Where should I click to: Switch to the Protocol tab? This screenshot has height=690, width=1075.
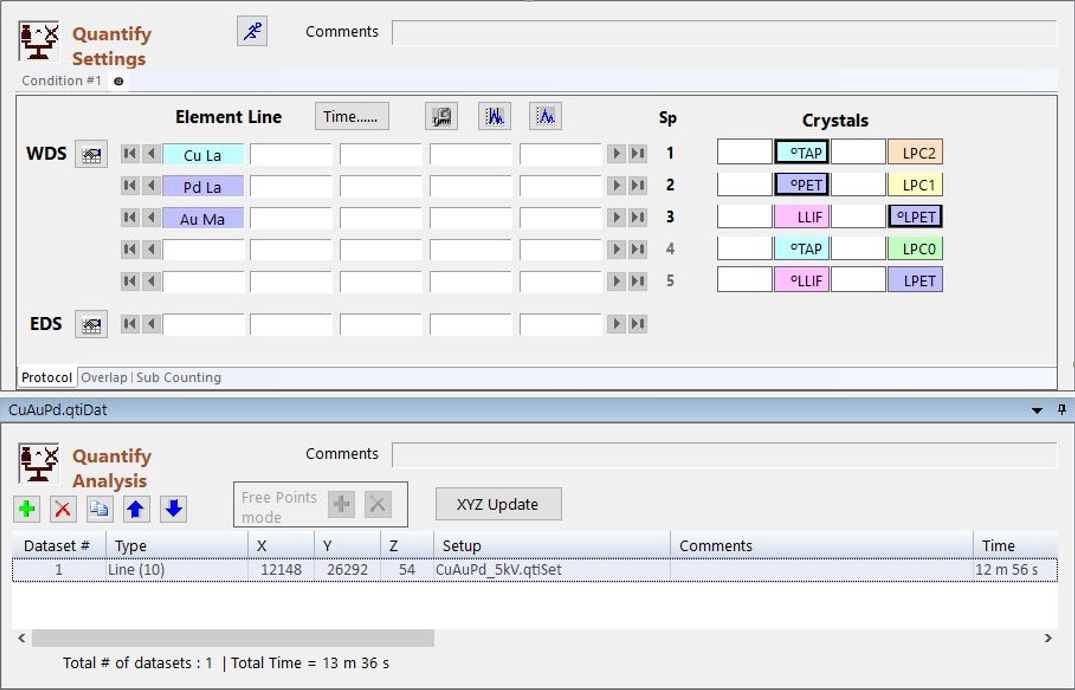47,377
